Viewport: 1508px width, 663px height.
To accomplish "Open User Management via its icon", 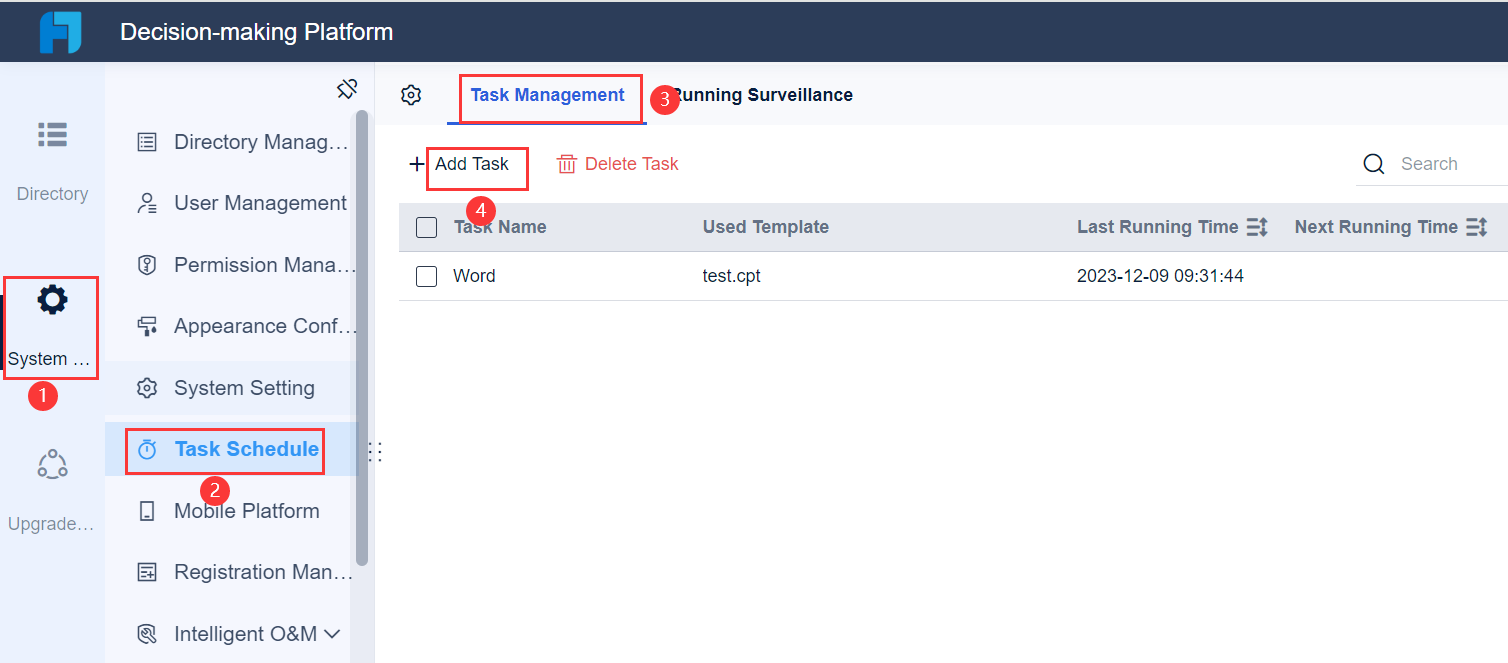I will point(147,203).
